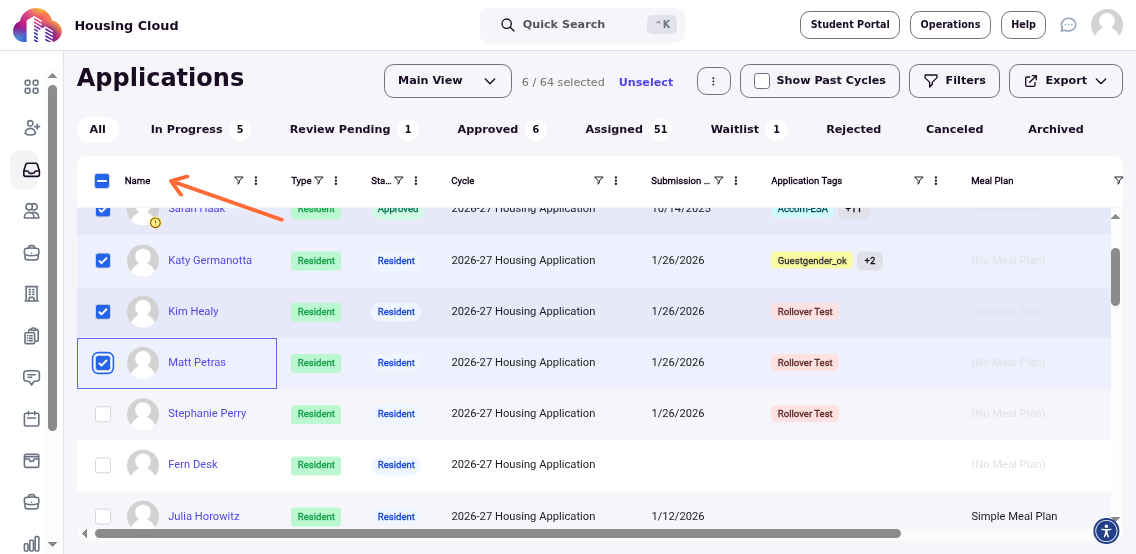Open the Filters button
The height and width of the screenshot is (554, 1136).
pyautogui.click(x=954, y=80)
